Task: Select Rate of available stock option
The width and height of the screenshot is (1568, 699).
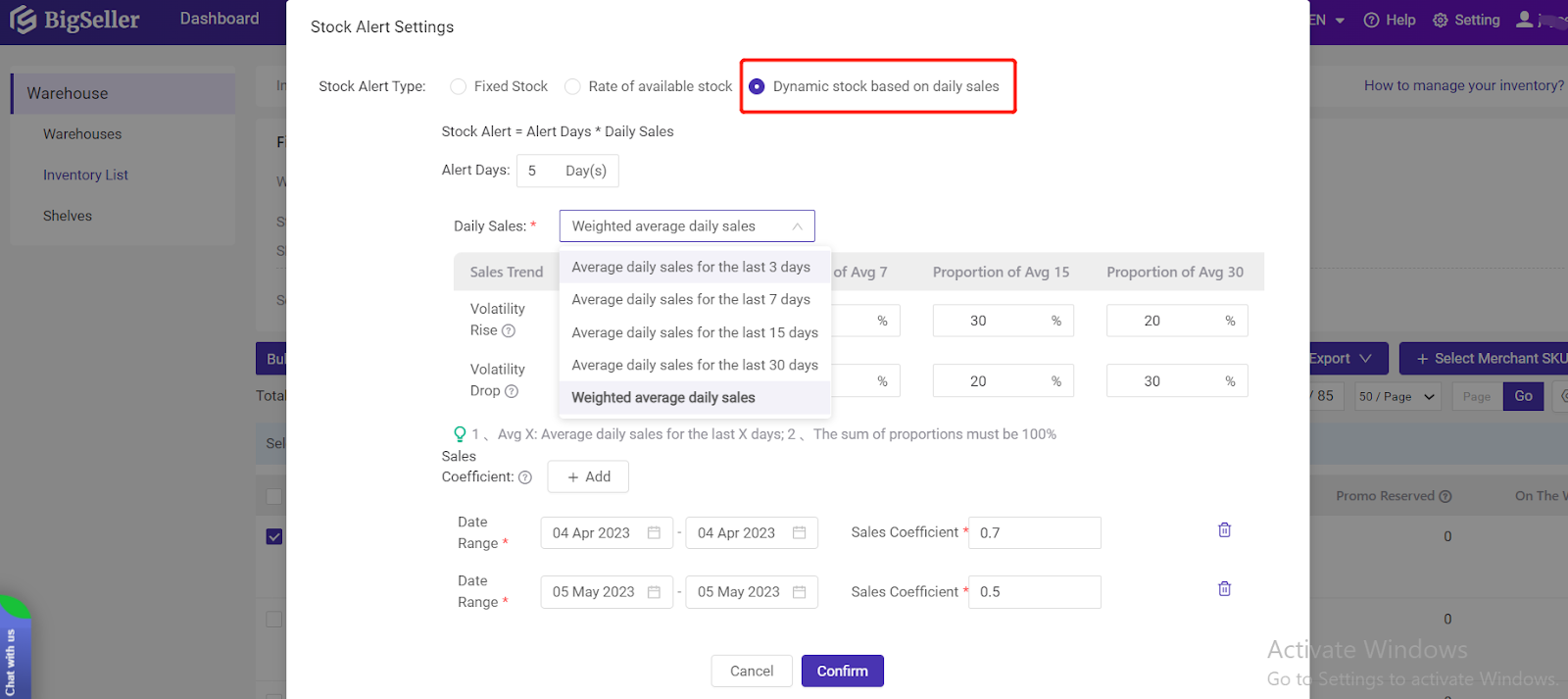Action: 572,86
